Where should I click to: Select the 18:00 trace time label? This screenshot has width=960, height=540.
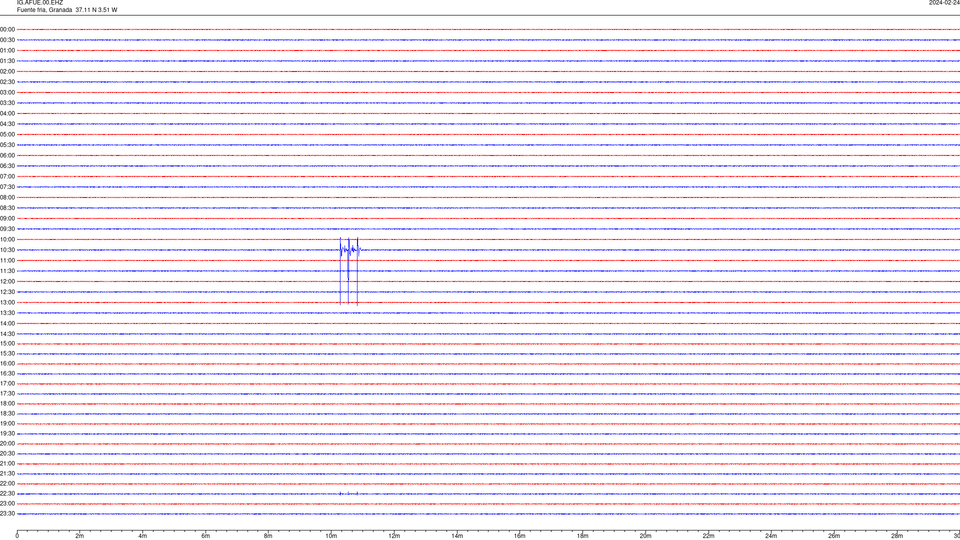coord(7,403)
